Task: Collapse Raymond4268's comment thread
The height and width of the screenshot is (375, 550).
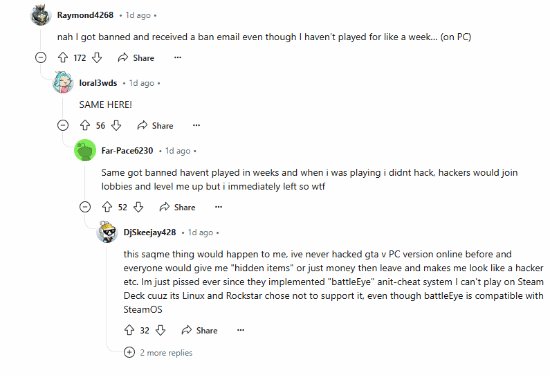Action: (41, 57)
